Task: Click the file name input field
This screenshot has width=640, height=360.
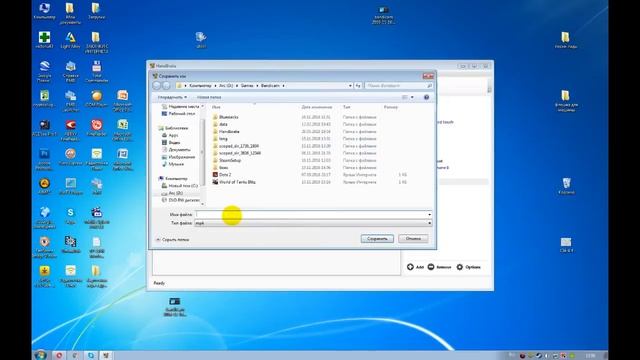Action: coord(311,214)
